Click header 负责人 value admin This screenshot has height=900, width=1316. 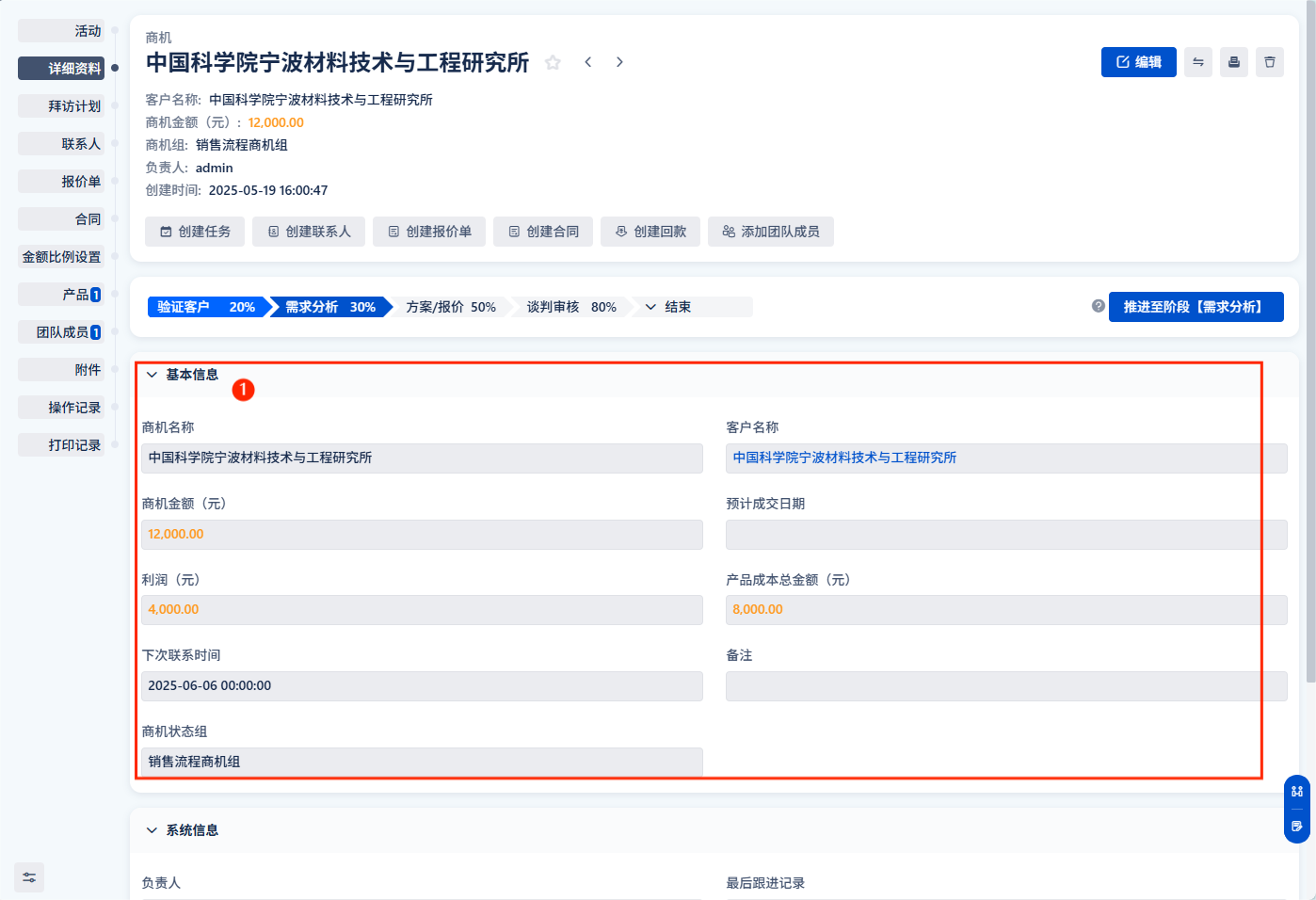[x=215, y=168]
